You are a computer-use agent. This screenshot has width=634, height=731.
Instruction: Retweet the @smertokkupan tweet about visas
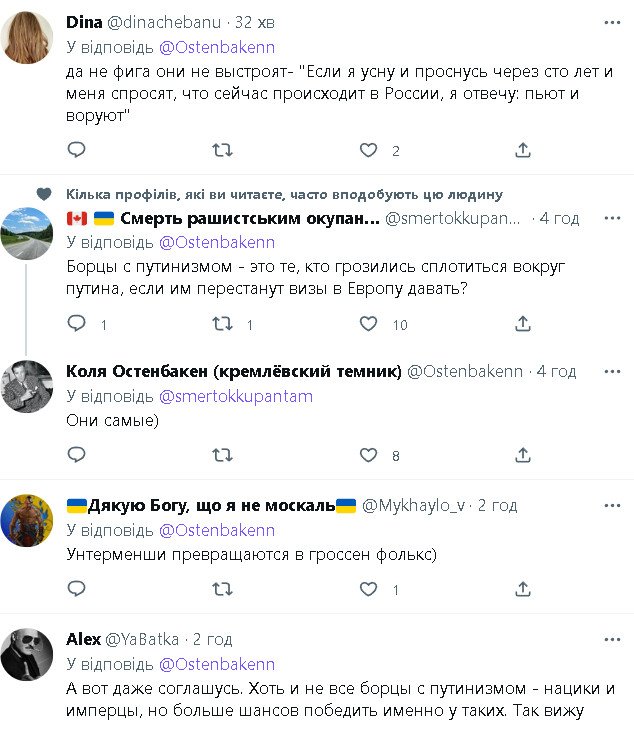pyautogui.click(x=223, y=324)
